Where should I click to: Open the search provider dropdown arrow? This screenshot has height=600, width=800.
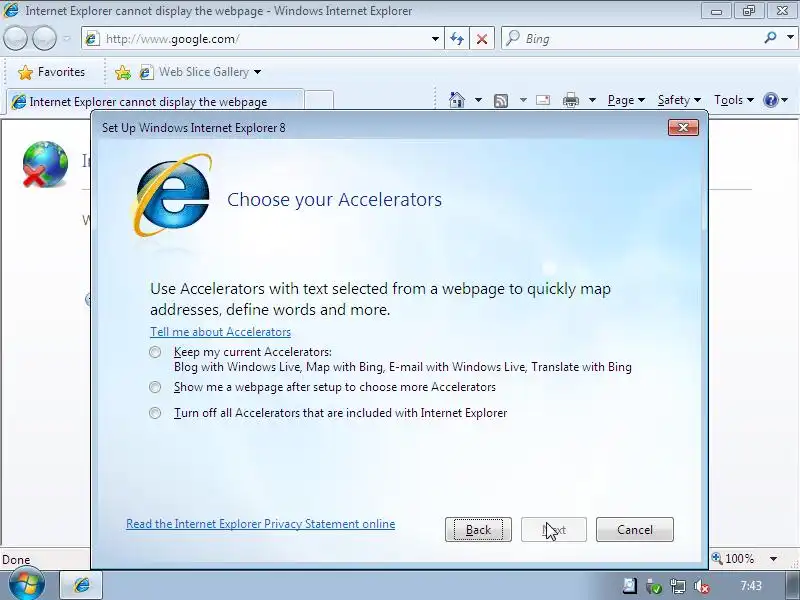pos(790,37)
